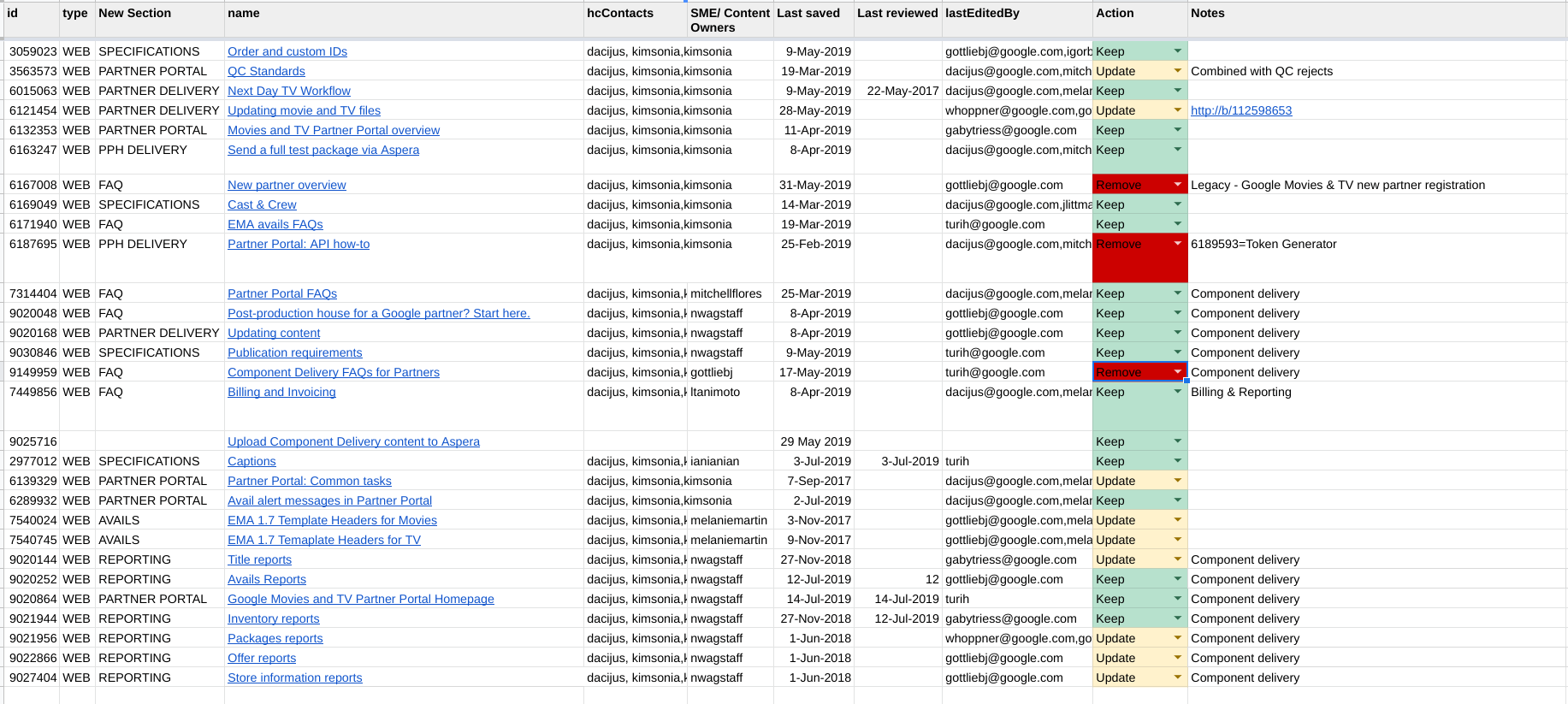Open Post-production house for a Google partner link
The height and width of the screenshot is (704, 1568).
click(x=379, y=313)
